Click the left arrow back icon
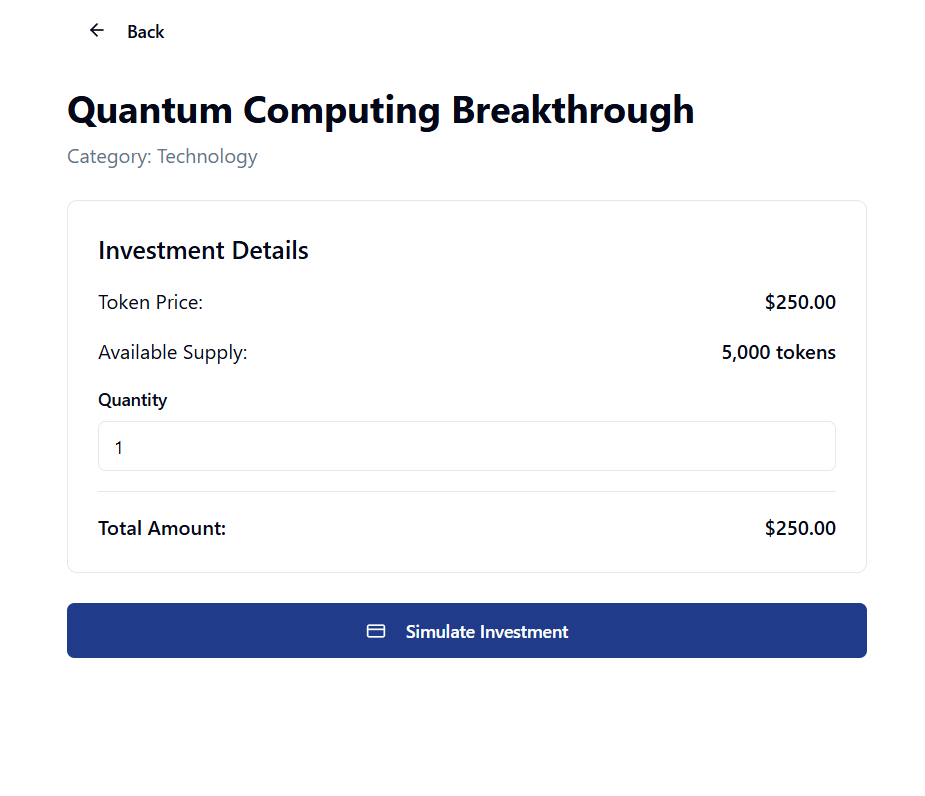This screenshot has width=925, height=796. pyautogui.click(x=97, y=31)
